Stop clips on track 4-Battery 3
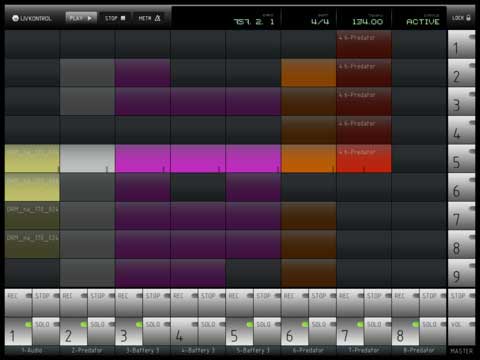480x360 pixels. coord(212,303)
